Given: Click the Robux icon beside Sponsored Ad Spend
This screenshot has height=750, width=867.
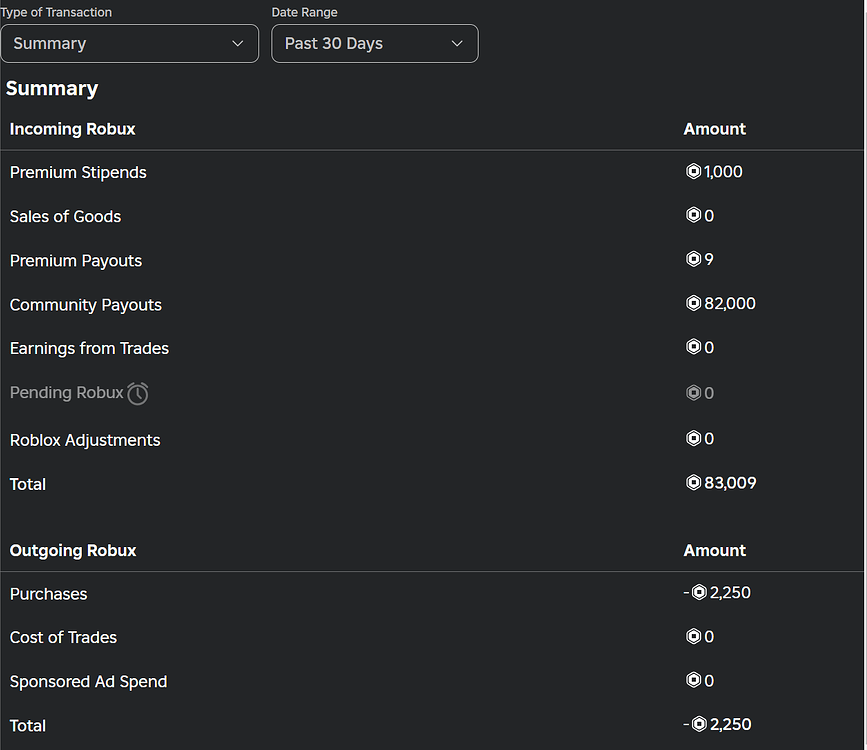Looking at the screenshot, I should pyautogui.click(x=693, y=680).
